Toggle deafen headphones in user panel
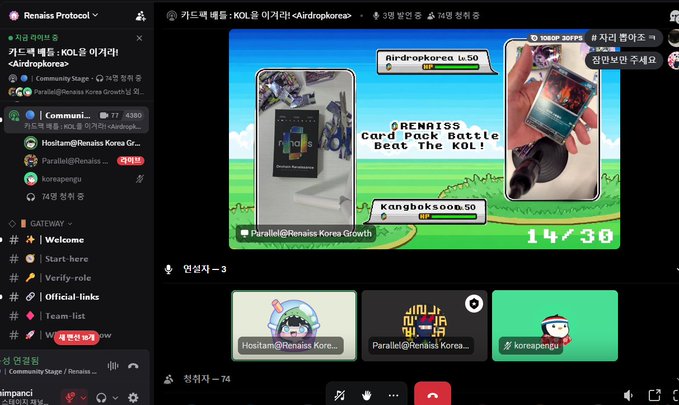 pyautogui.click(x=101, y=397)
